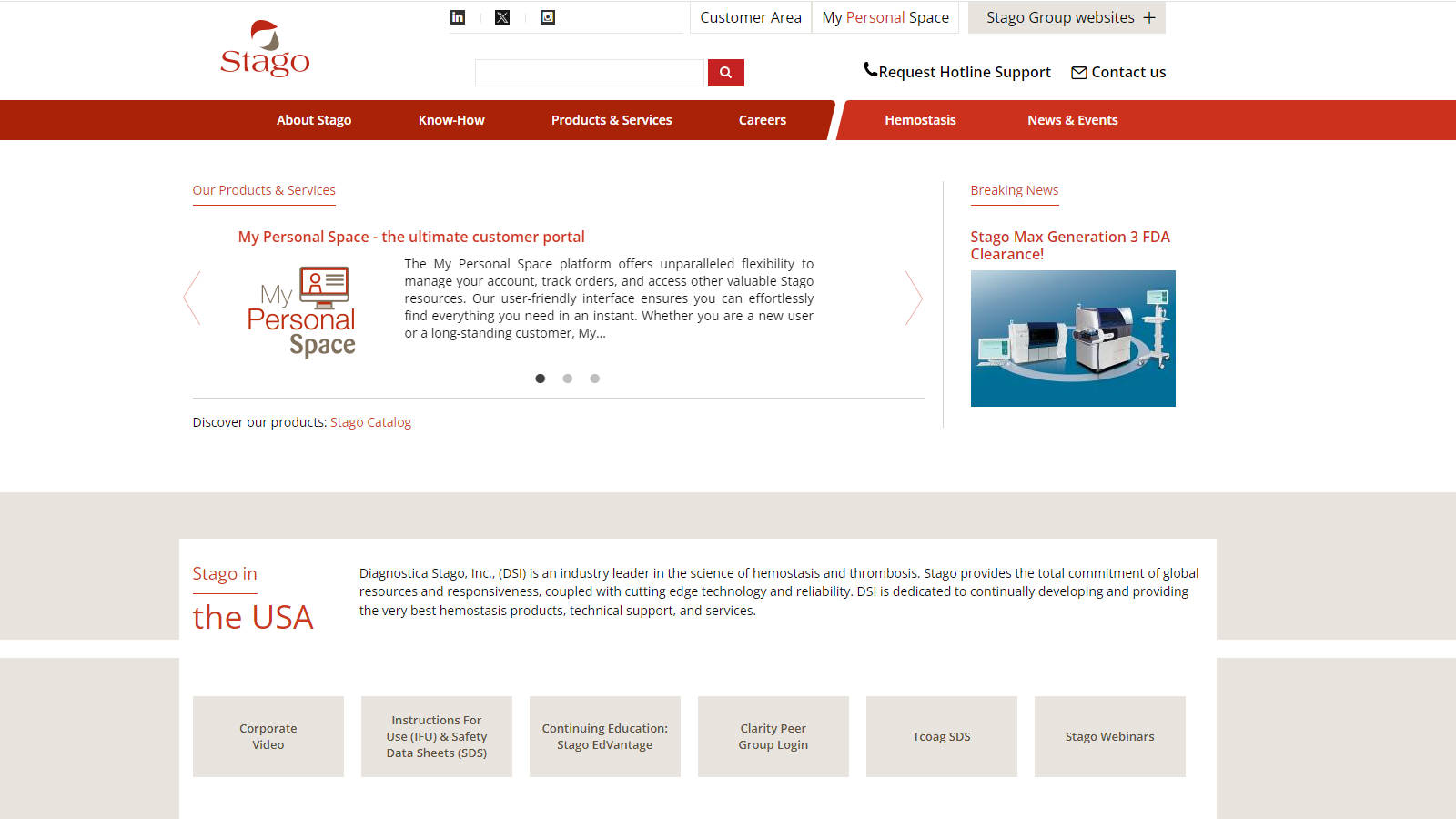Open the Stago Webinars tile
The width and height of the screenshot is (1456, 819).
click(x=1110, y=736)
